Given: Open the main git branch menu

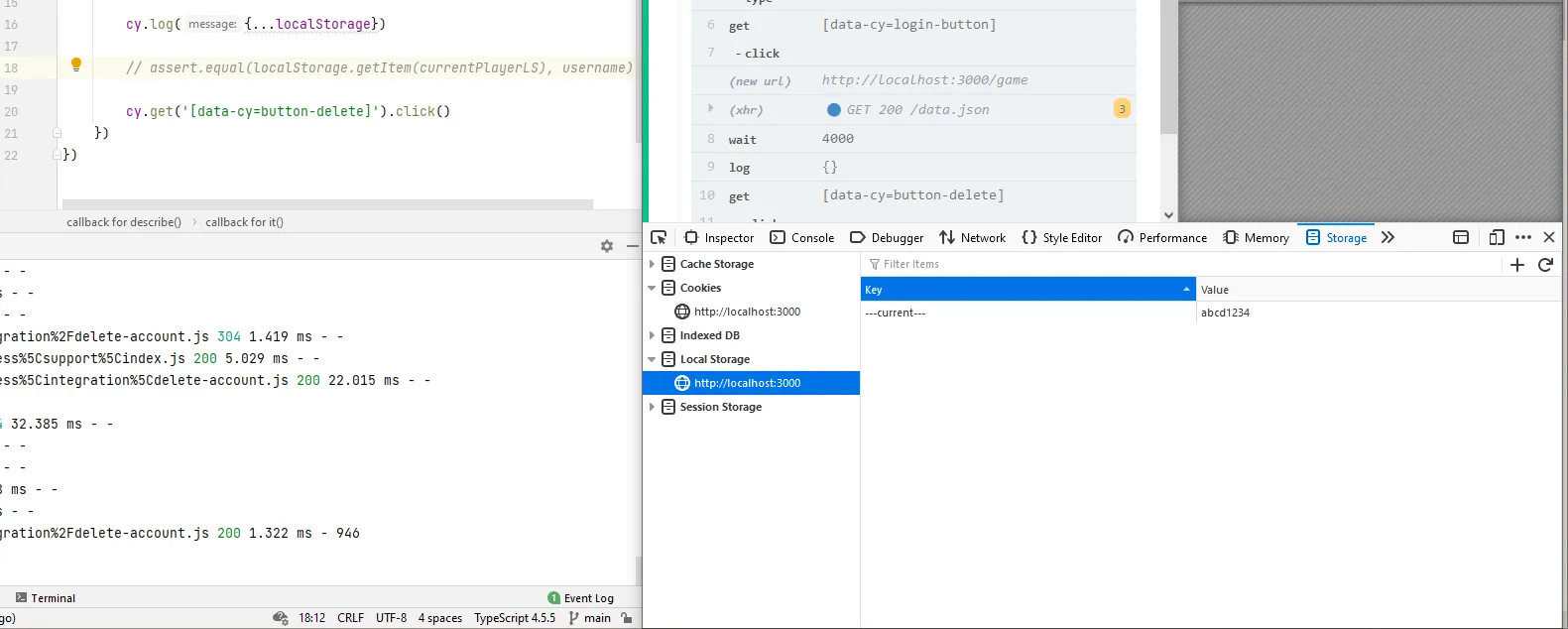Looking at the screenshot, I should coord(590,618).
